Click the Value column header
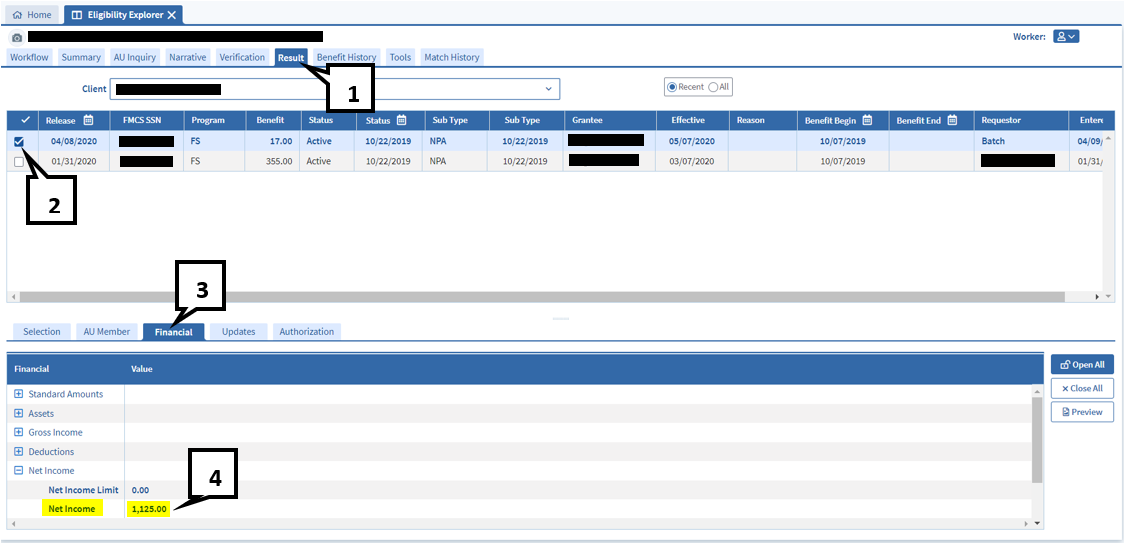The image size is (1124, 543). tap(141, 369)
